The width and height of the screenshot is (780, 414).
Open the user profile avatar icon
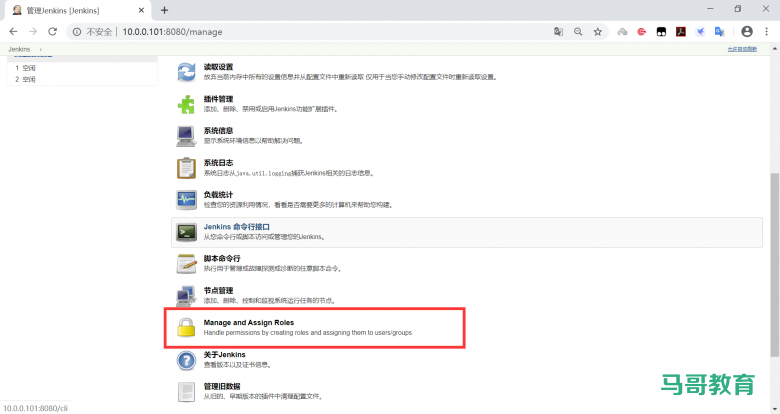[x=747, y=32]
